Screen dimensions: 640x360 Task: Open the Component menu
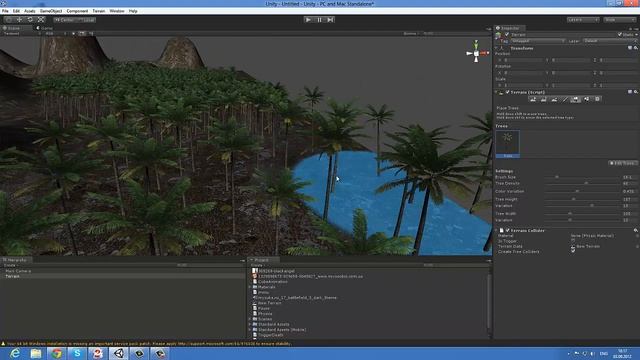tap(77, 11)
